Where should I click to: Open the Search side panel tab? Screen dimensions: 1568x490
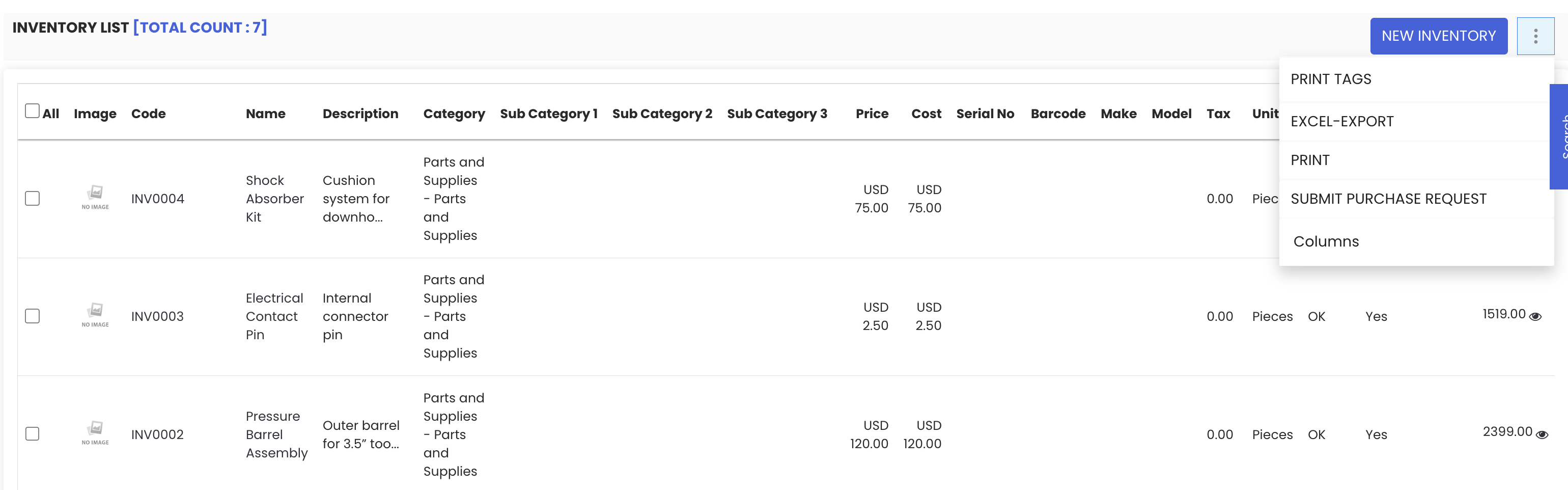pyautogui.click(x=1559, y=137)
